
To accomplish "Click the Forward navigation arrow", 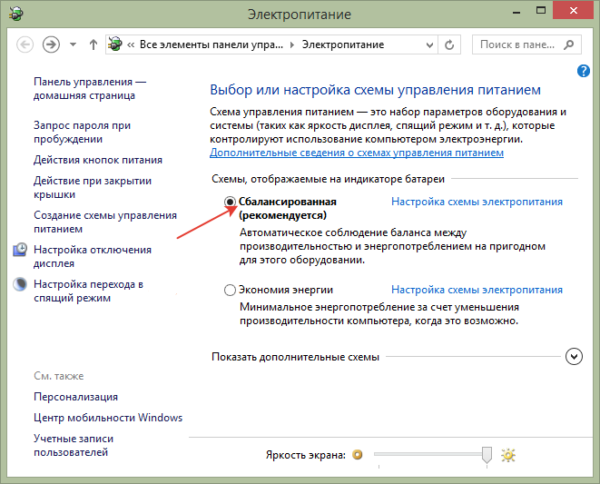I will pyautogui.click(x=51, y=45).
